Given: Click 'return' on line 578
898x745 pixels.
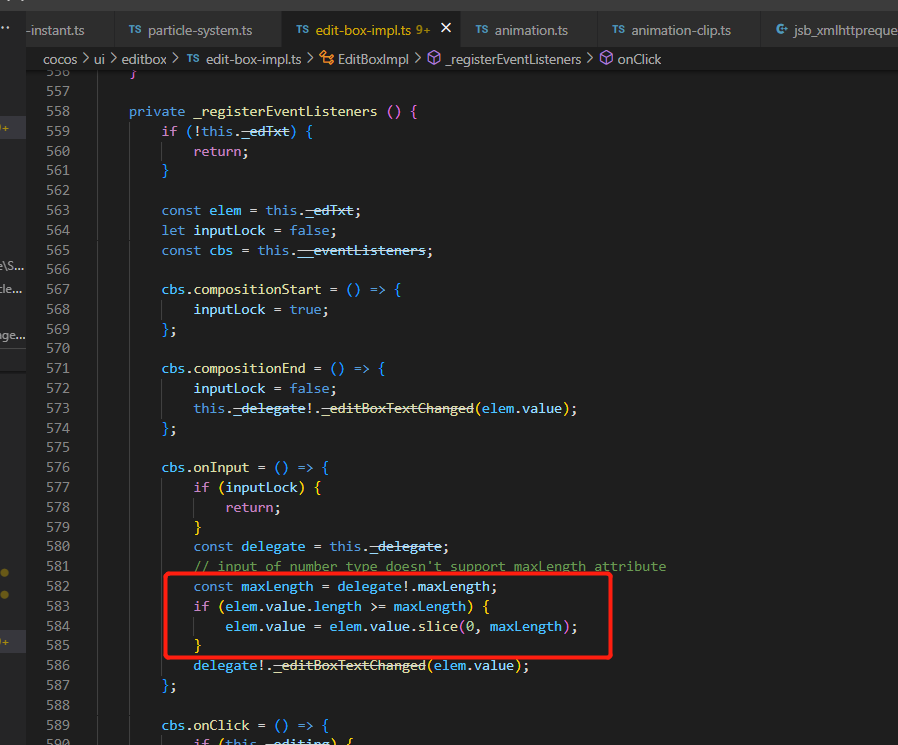Looking at the screenshot, I should (249, 508).
